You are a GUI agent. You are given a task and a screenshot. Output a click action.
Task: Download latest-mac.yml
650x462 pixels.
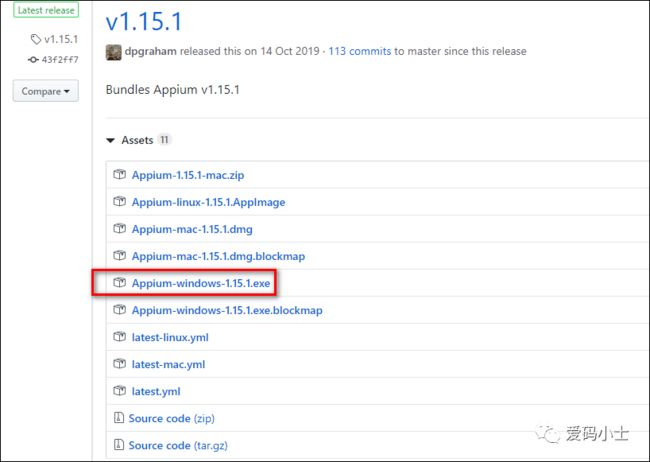(168, 364)
